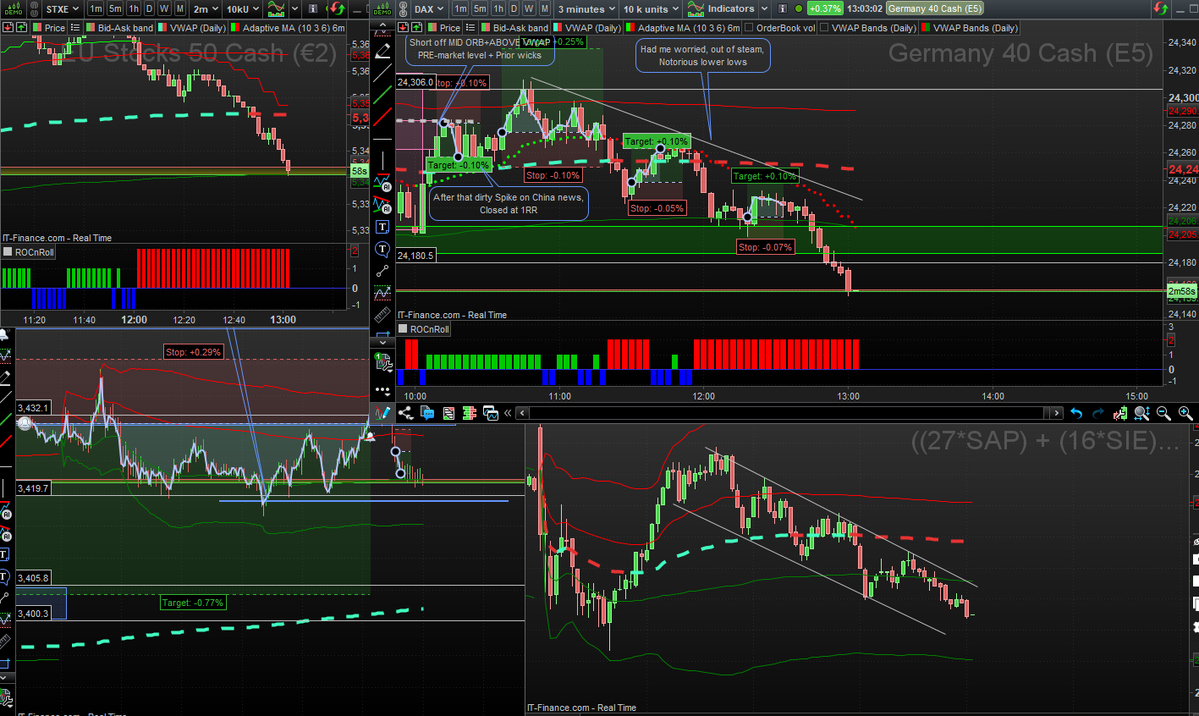This screenshot has height=716, width=1199.
Task: Click the scrollbar right arrow below DAX chart
Action: click(1057, 413)
